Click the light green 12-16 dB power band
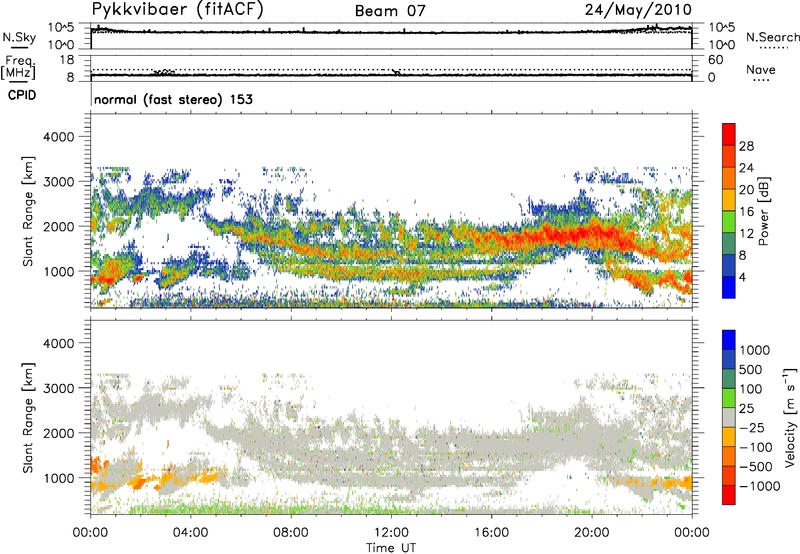This screenshot has width=800, height=554. 729,221
